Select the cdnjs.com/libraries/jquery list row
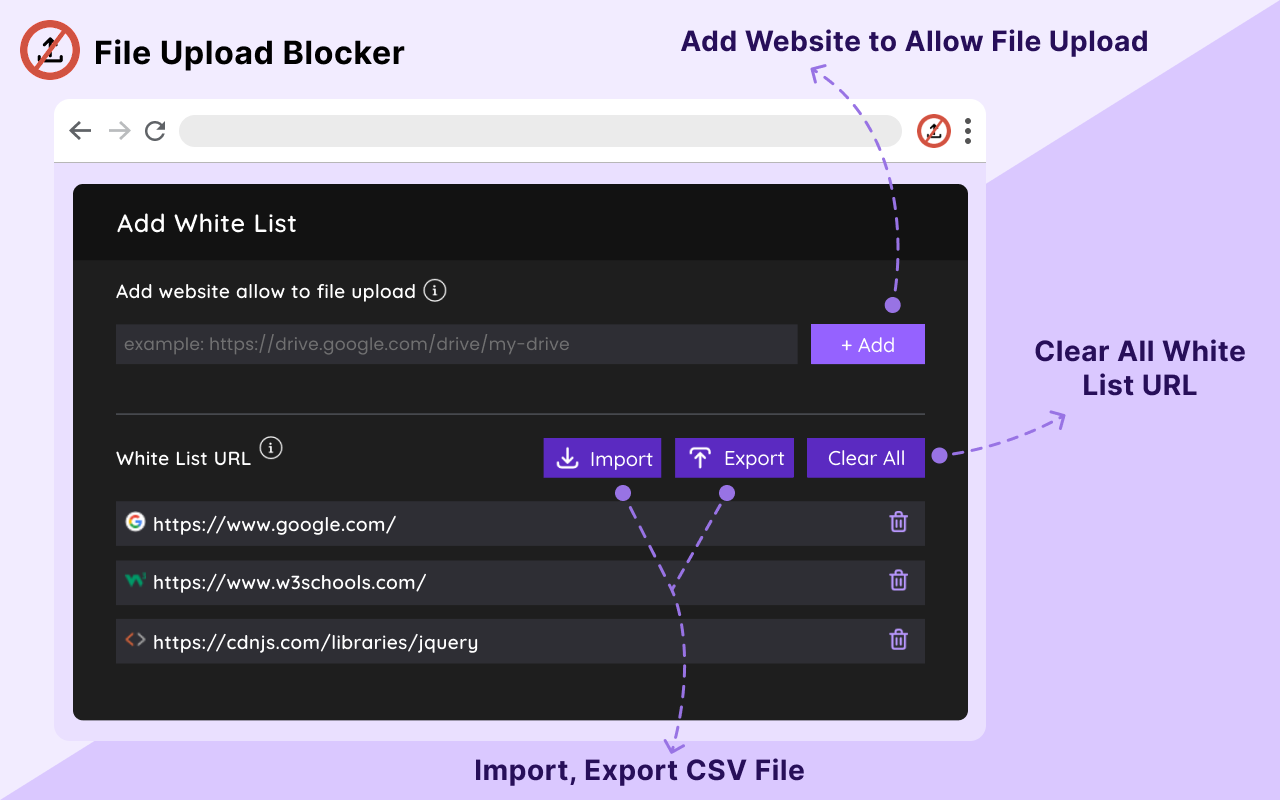 point(500,641)
